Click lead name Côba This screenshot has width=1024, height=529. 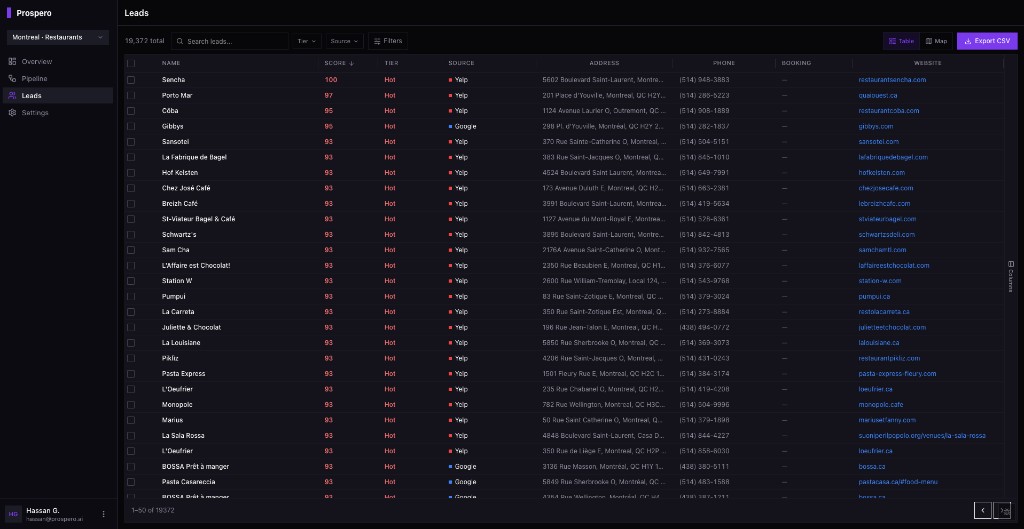tap(170, 110)
